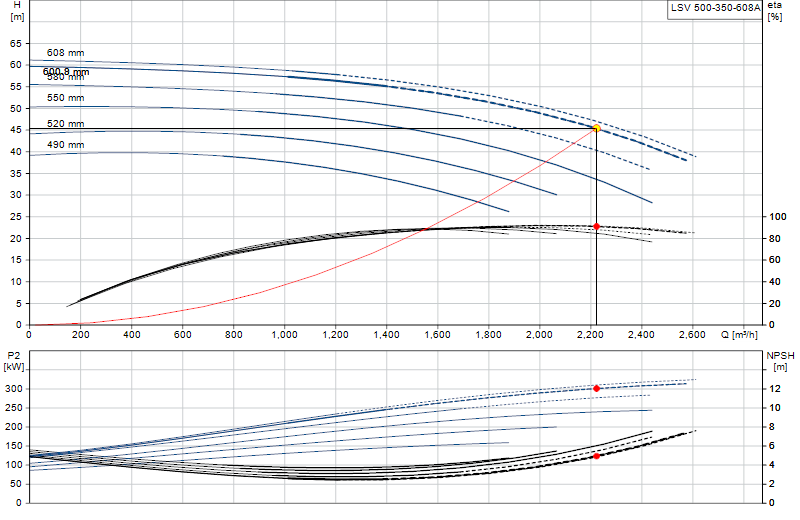Click the 608 mm impeller curve label

(x=65, y=53)
